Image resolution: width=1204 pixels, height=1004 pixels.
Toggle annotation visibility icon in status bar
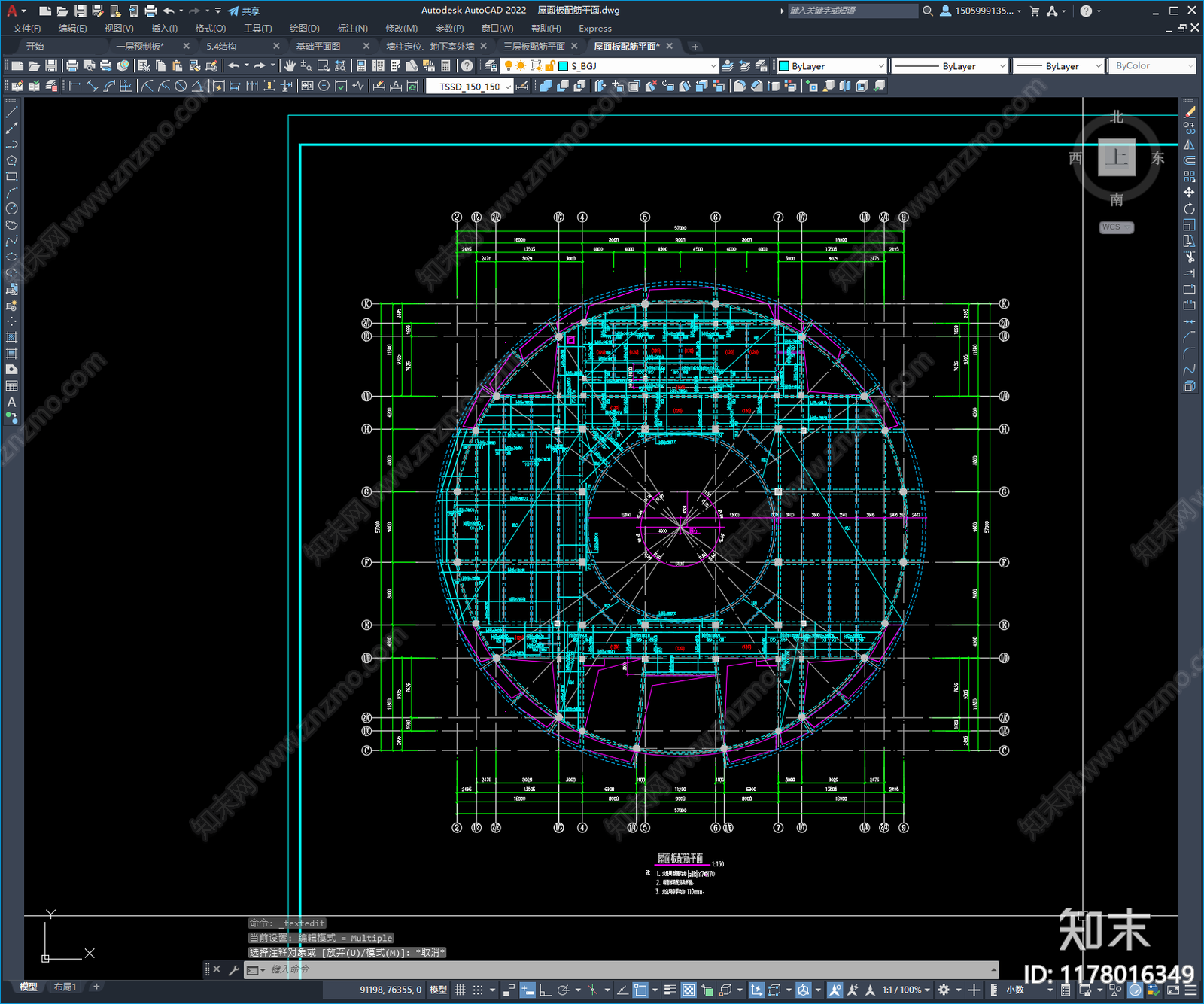pyautogui.click(x=835, y=990)
